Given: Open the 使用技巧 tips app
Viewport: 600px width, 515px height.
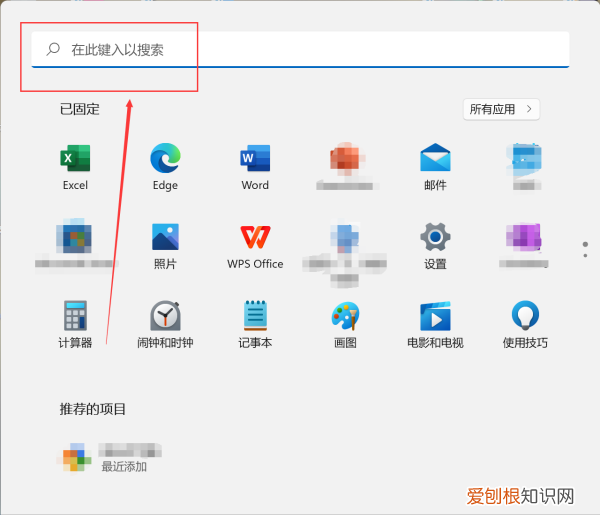Looking at the screenshot, I should pyautogui.click(x=525, y=324).
